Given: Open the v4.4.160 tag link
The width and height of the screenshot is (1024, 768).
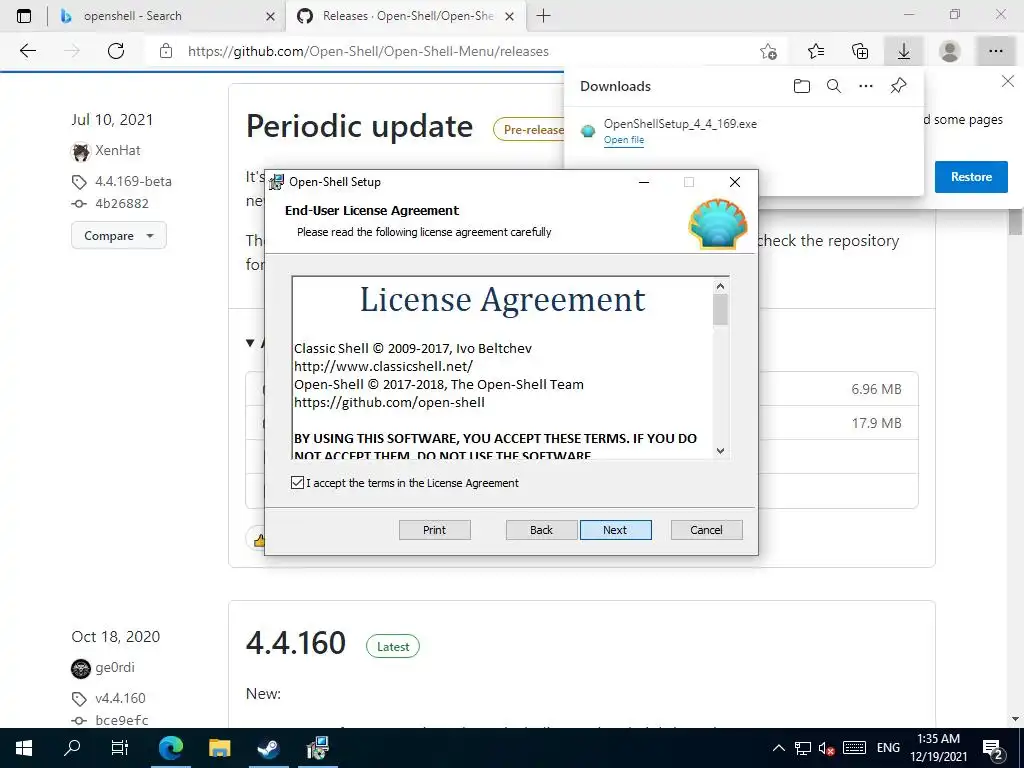Looking at the screenshot, I should (120, 698).
